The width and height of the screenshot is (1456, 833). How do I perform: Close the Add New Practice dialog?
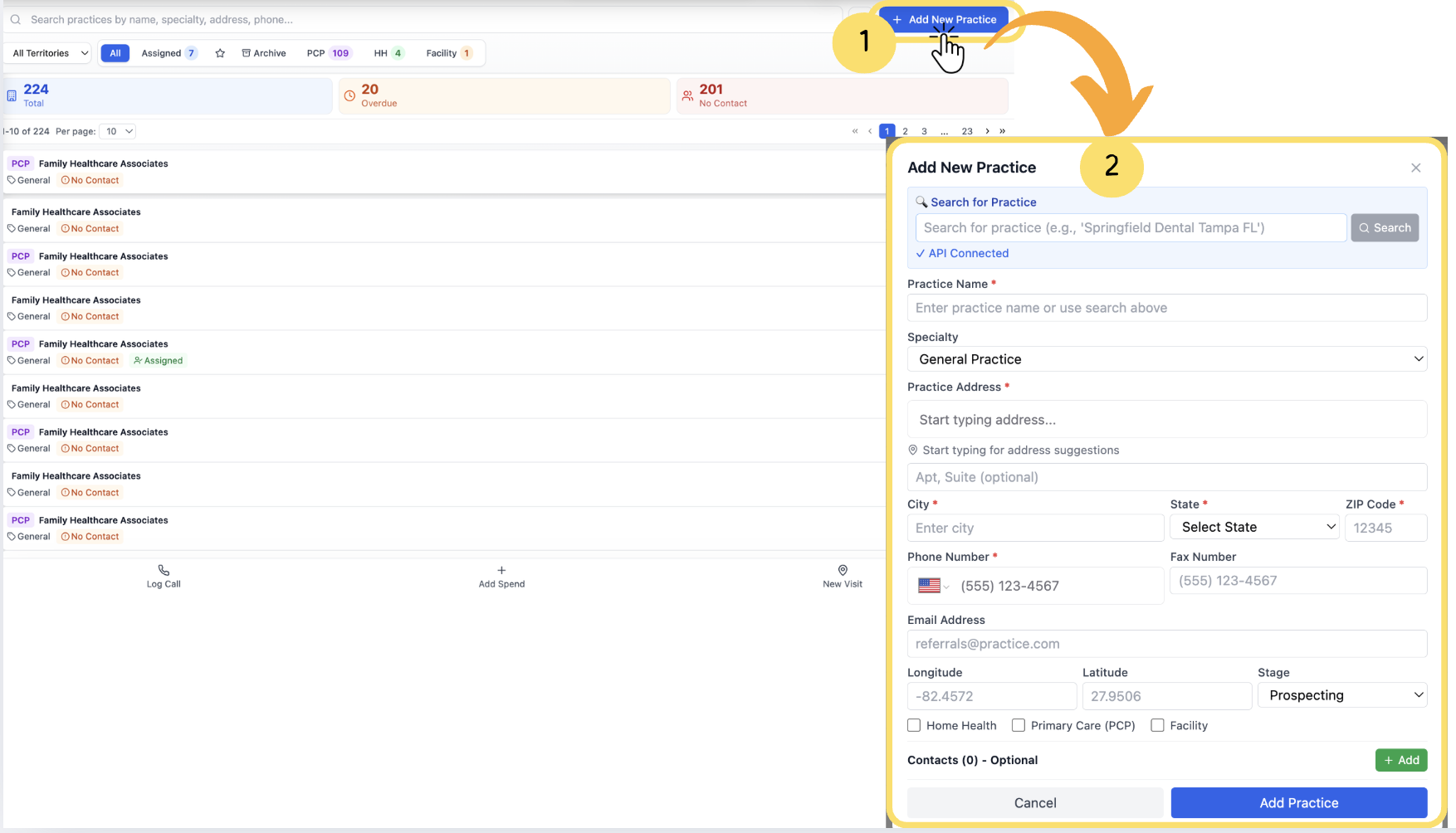click(1415, 168)
